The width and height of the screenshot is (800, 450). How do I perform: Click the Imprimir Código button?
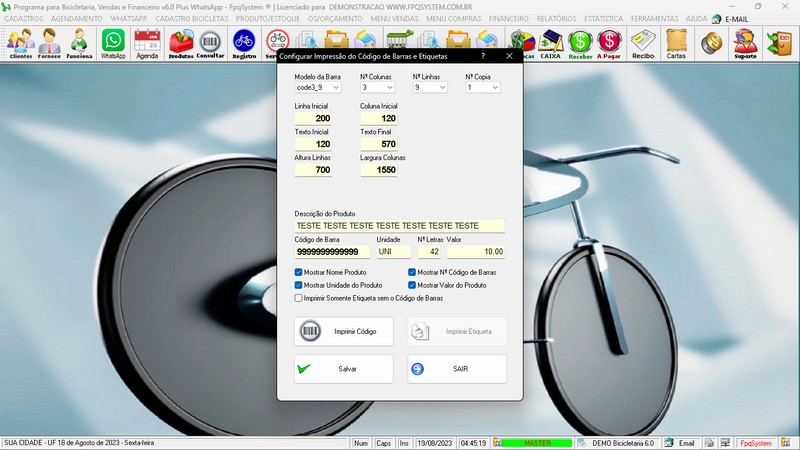pos(344,331)
